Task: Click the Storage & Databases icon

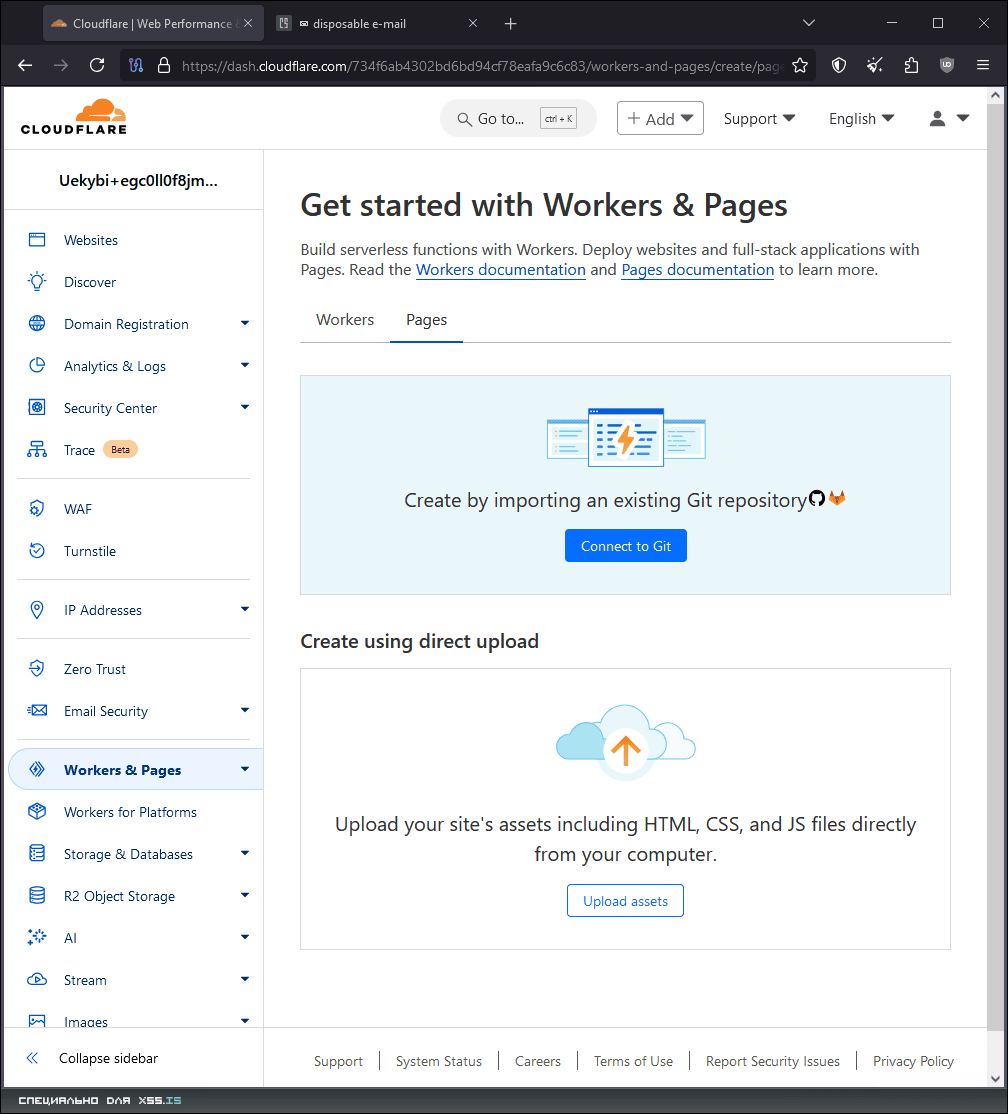Action: pyautogui.click(x=37, y=853)
